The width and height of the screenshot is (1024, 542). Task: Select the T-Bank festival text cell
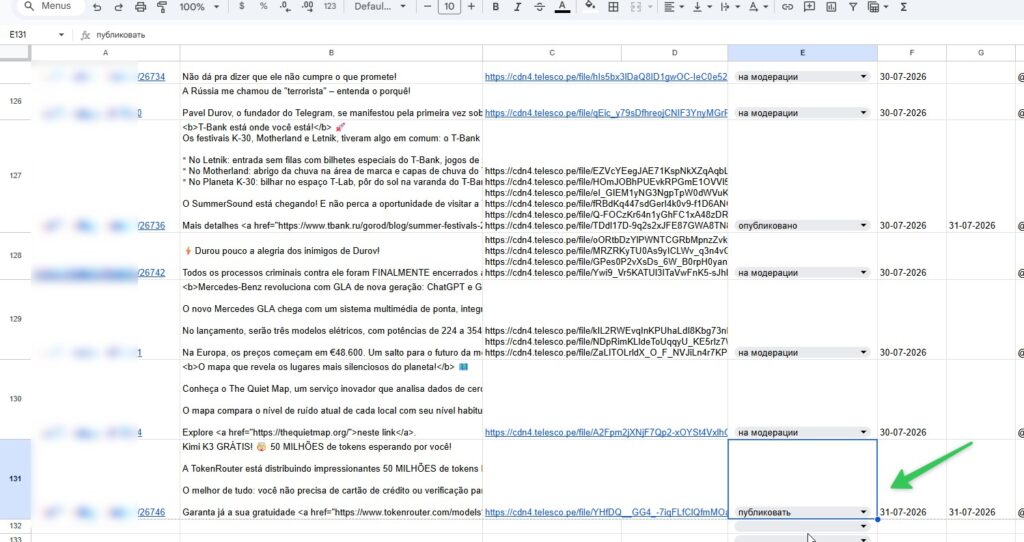point(331,176)
